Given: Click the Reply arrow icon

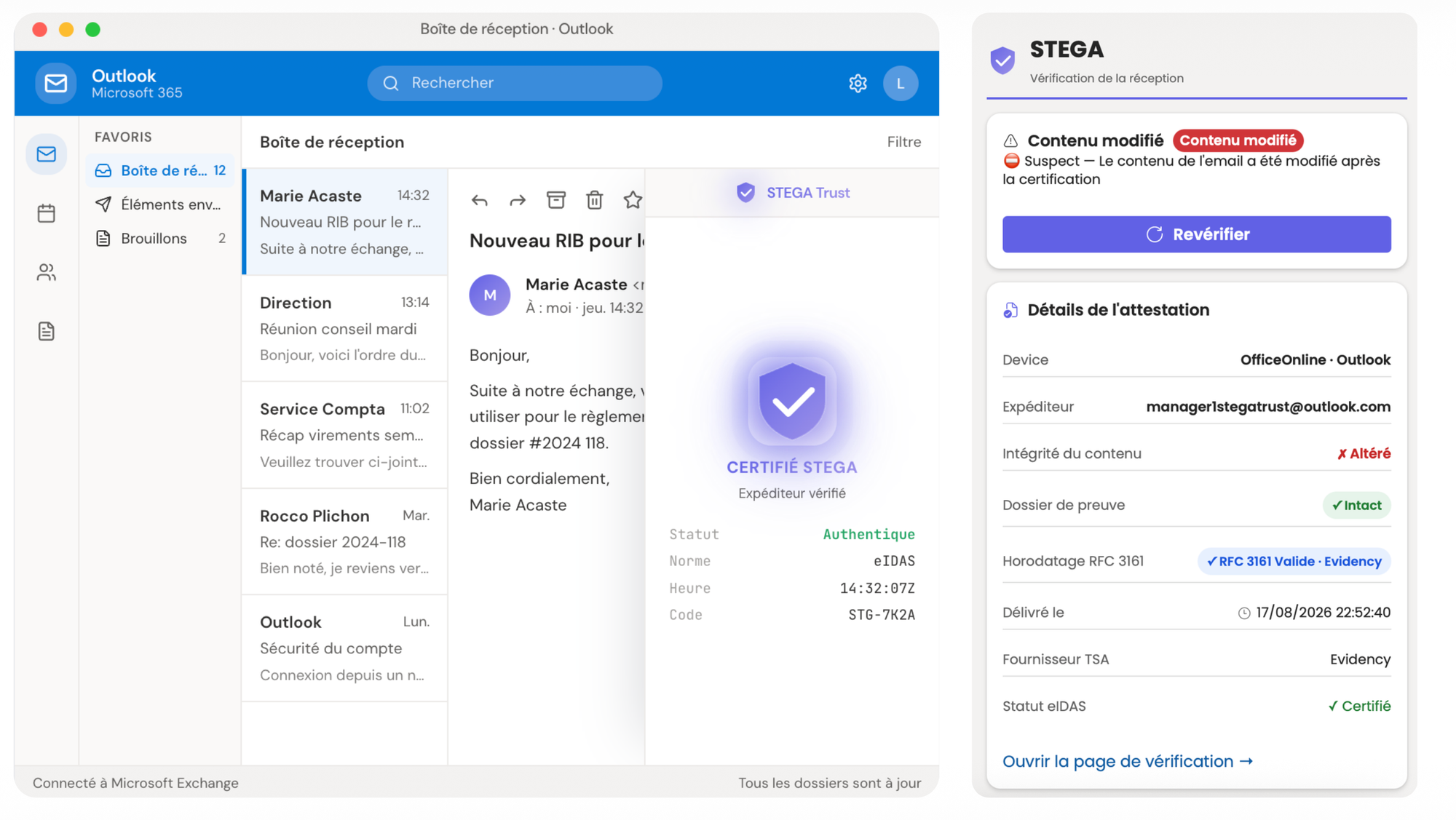Looking at the screenshot, I should click(479, 200).
